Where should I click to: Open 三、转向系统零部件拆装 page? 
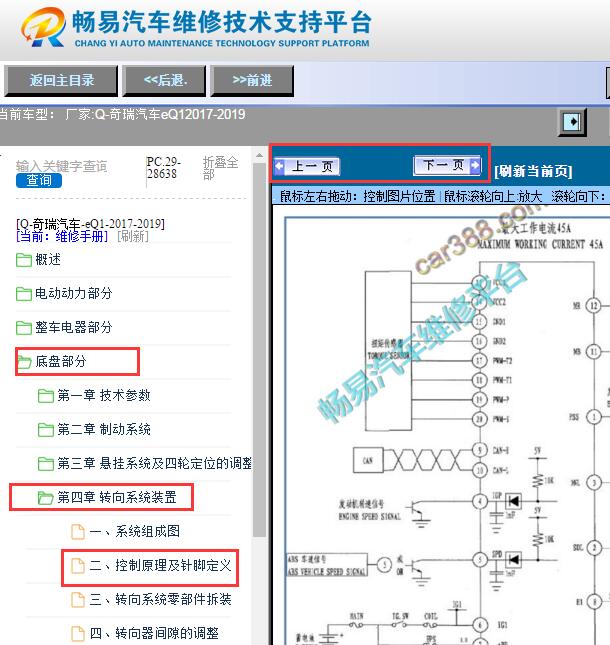160,599
